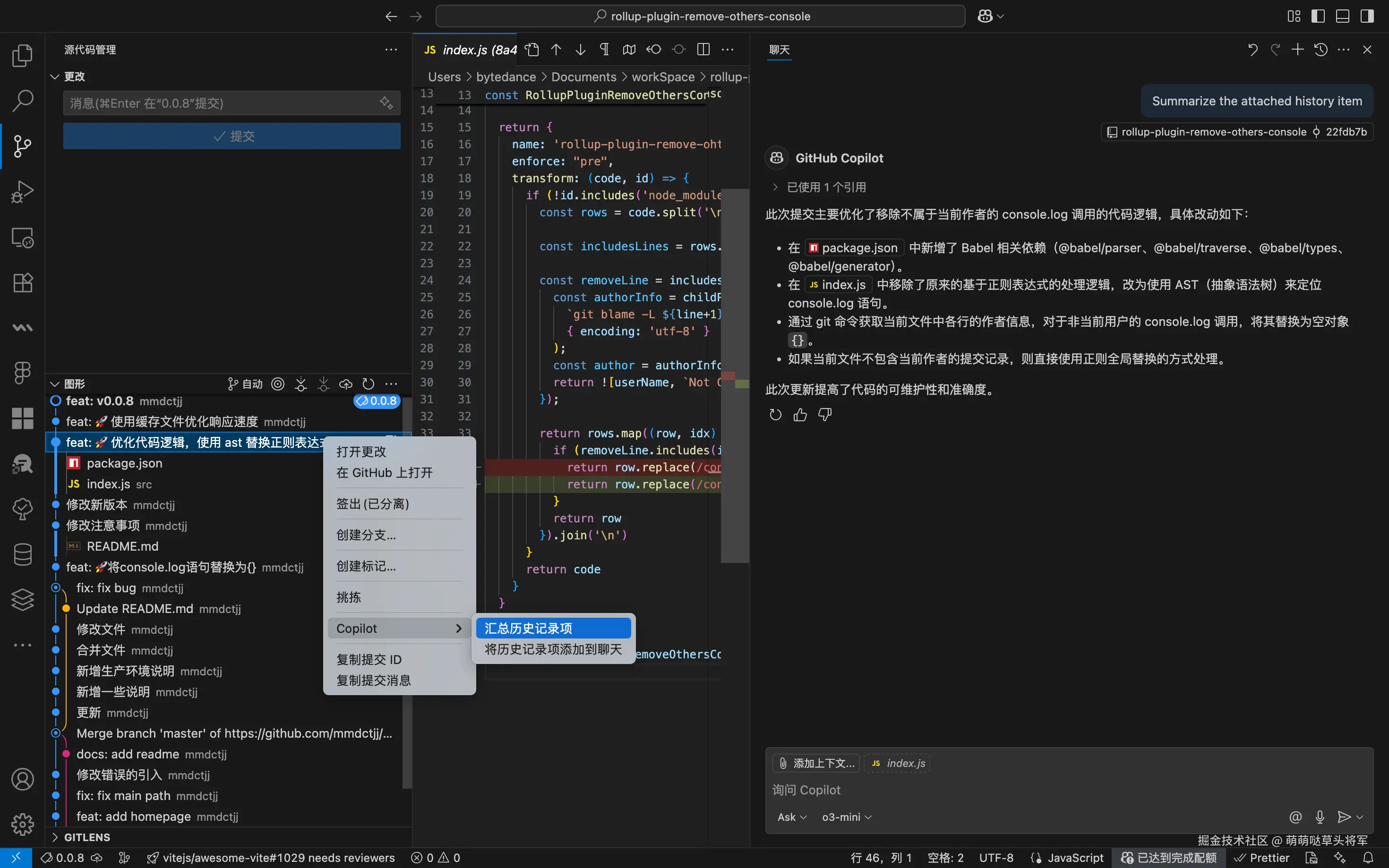Open chat history clock icon
The width and height of the screenshot is (1389, 868).
[x=1320, y=50]
